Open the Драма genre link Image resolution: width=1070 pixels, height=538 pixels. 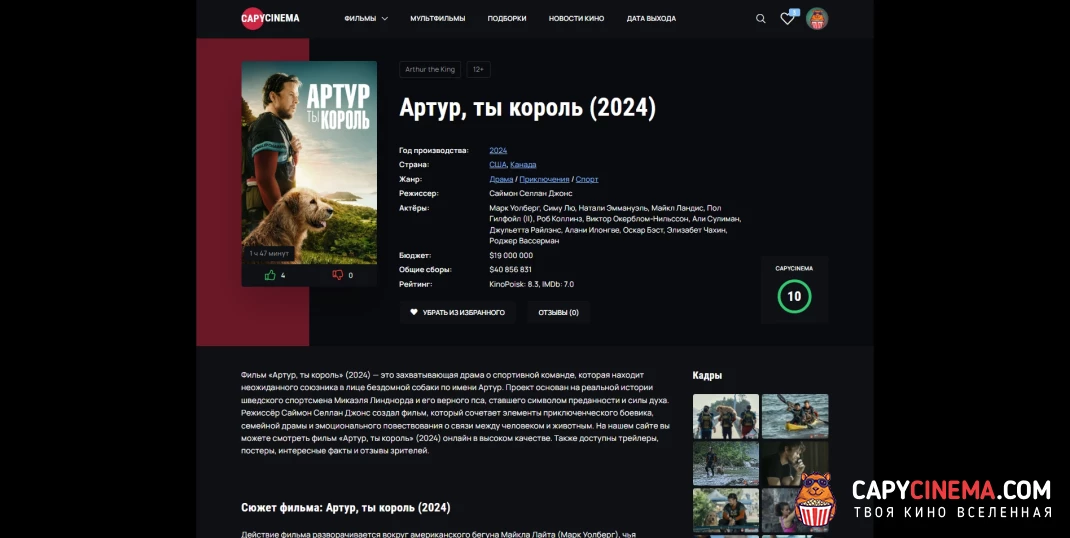[501, 179]
